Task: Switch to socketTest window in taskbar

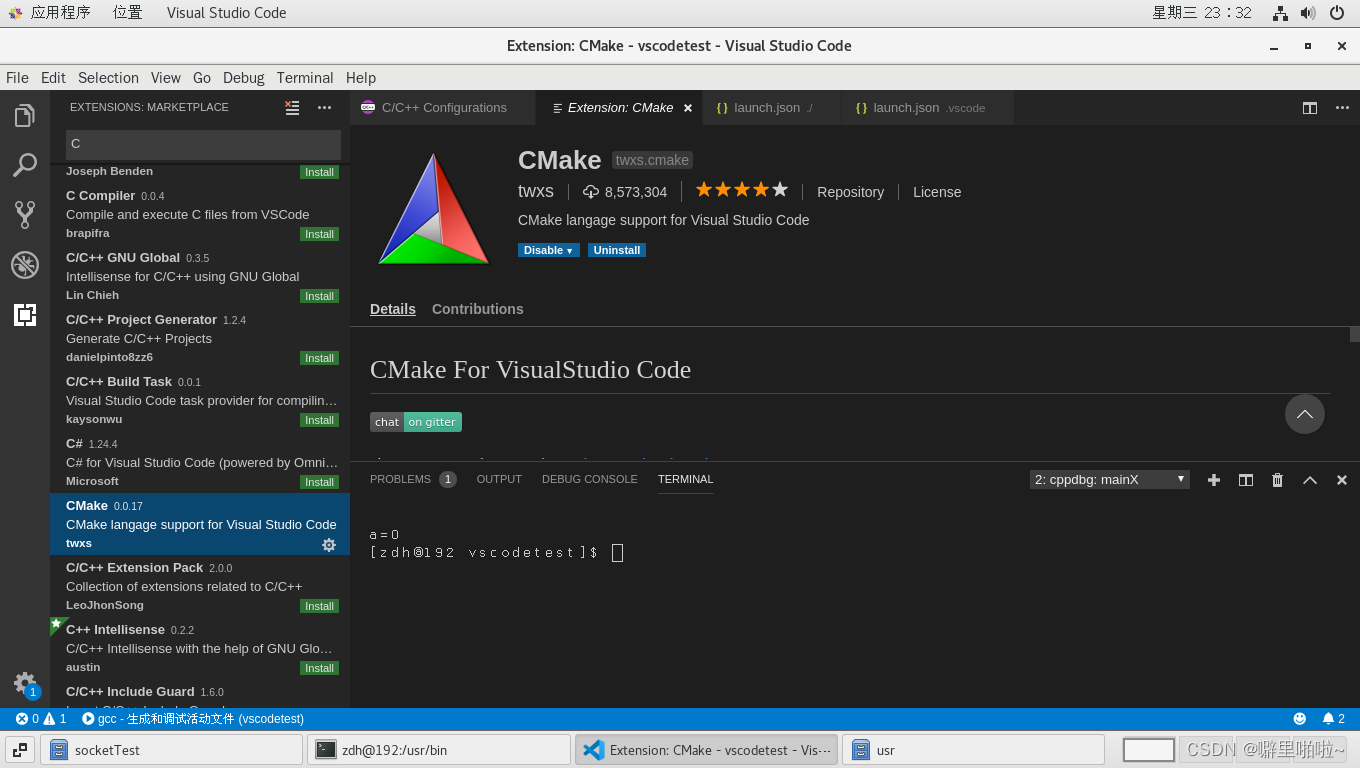Action: click(x=171, y=750)
